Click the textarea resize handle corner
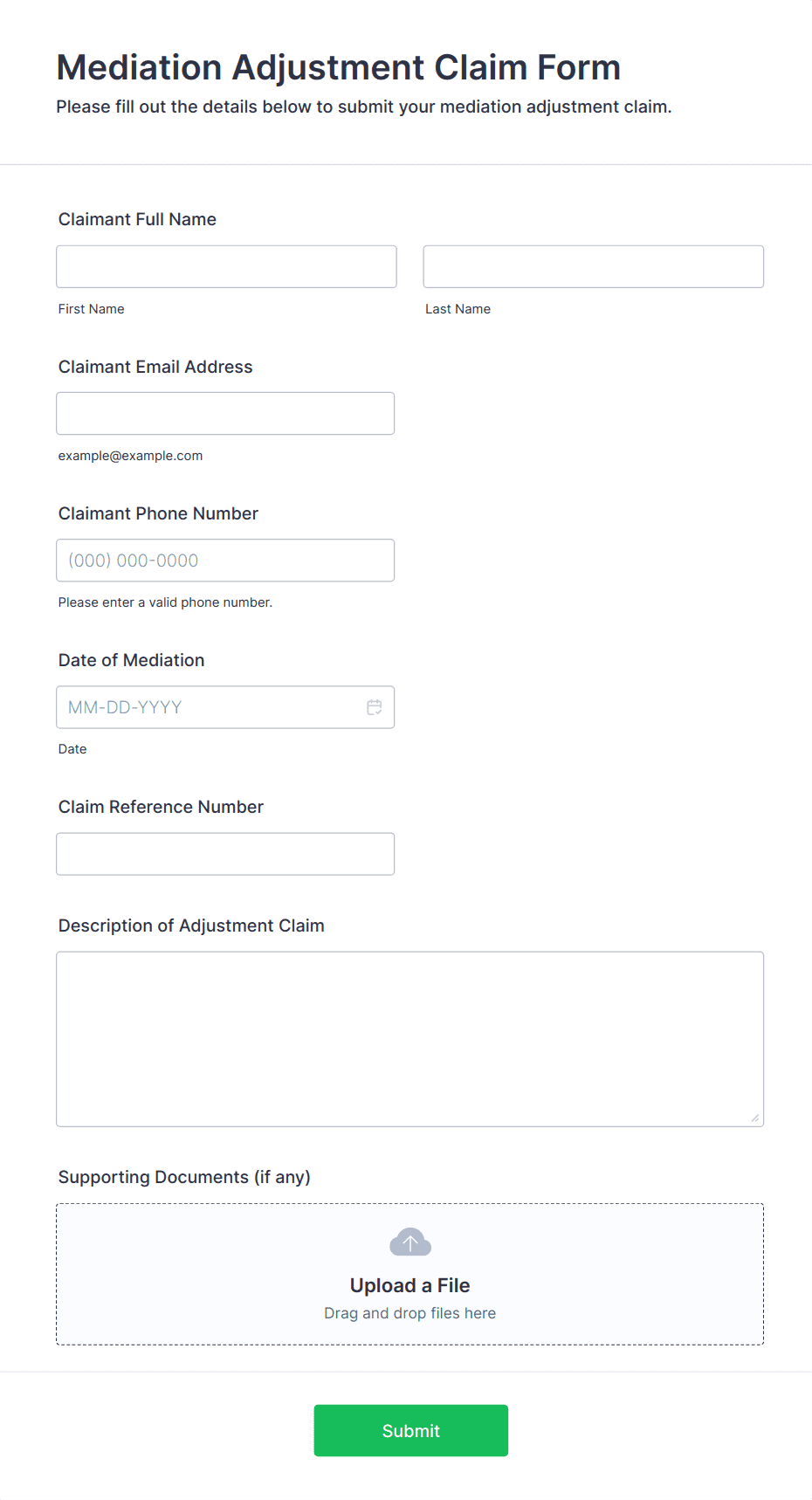The width and height of the screenshot is (812, 1500). pyautogui.click(x=755, y=1118)
